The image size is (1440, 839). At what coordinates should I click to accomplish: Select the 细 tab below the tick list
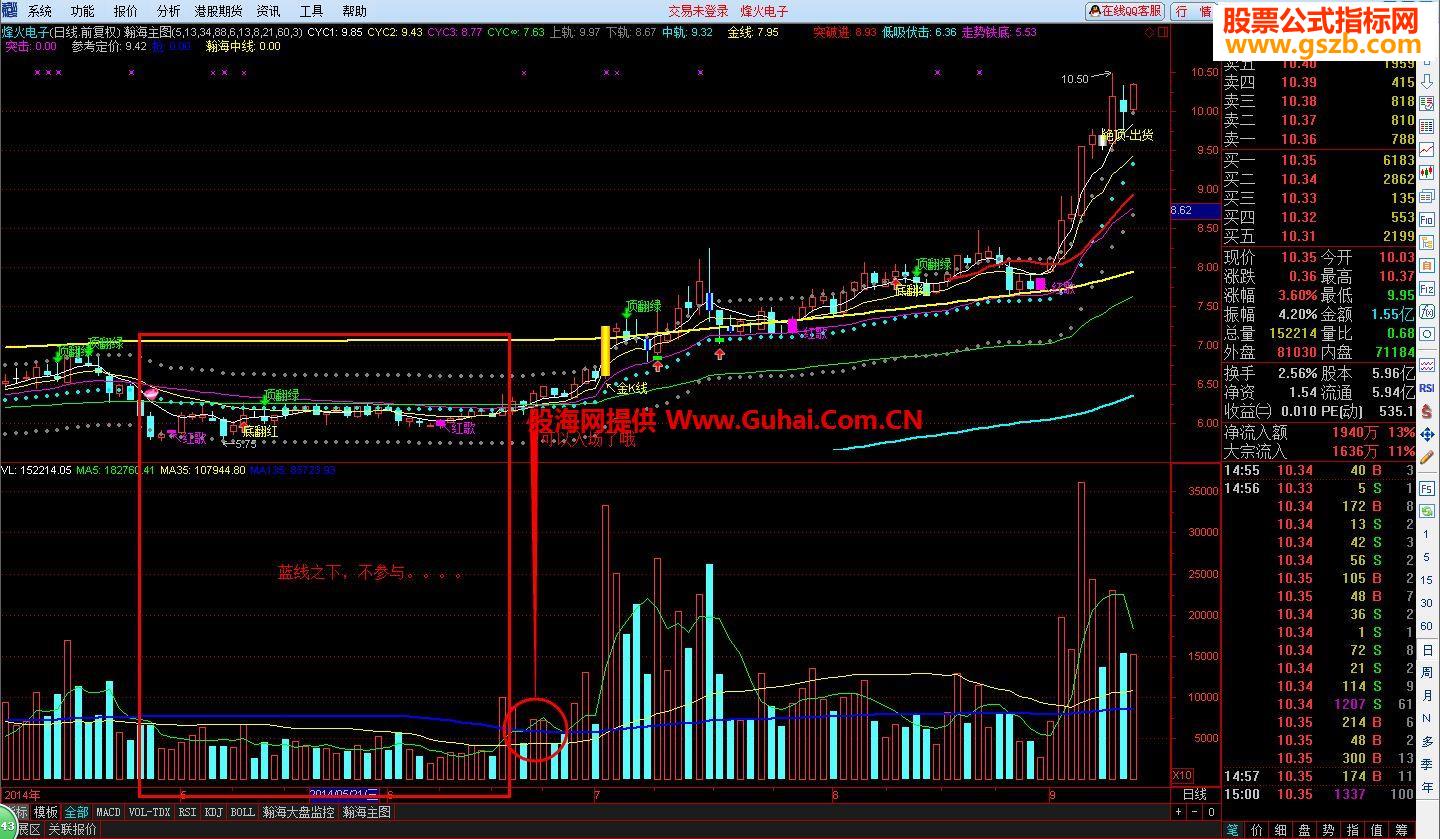pyautogui.click(x=1281, y=830)
